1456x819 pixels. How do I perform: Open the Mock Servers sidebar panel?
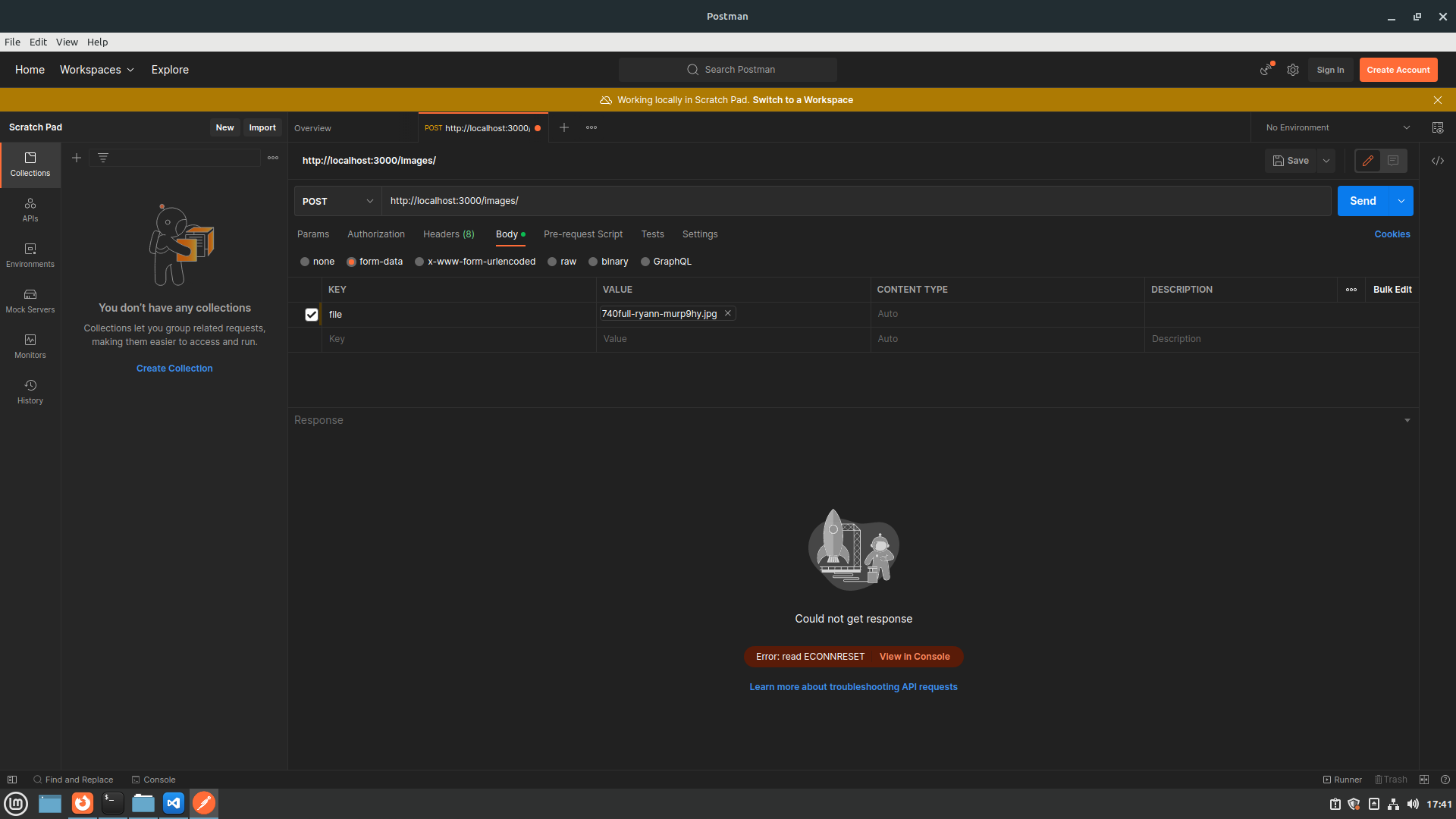(x=30, y=300)
